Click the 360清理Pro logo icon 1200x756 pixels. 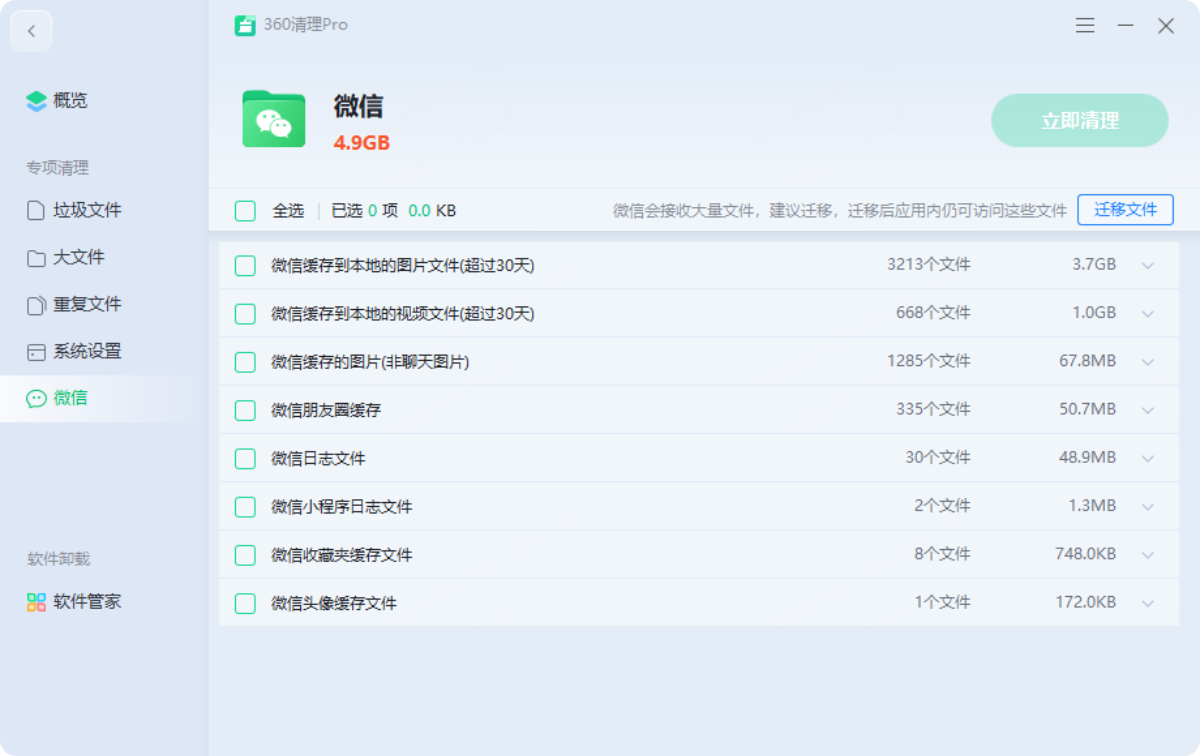245,25
